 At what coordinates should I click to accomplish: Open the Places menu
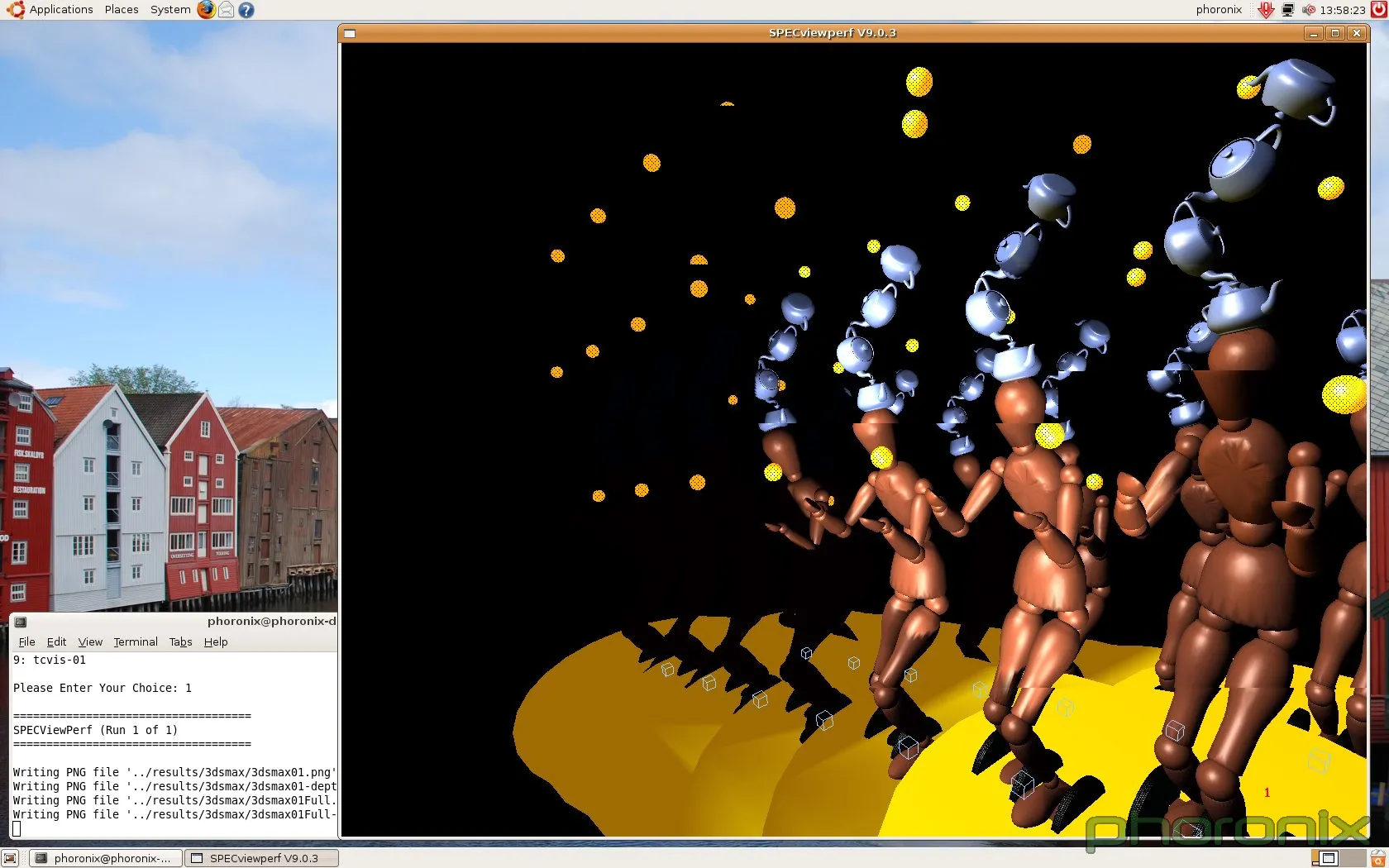tap(122, 9)
